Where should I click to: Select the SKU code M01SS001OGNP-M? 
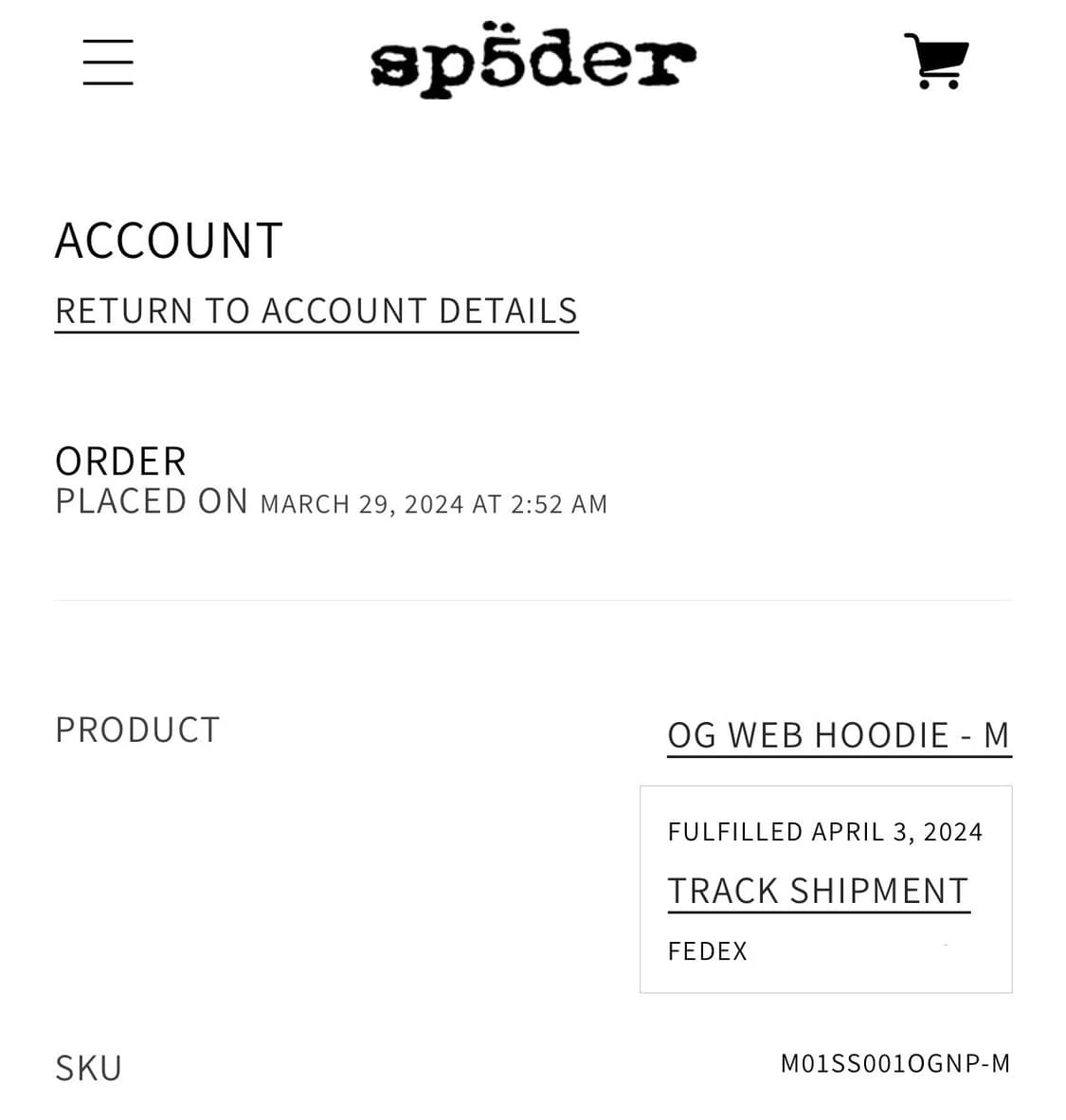tap(895, 1064)
